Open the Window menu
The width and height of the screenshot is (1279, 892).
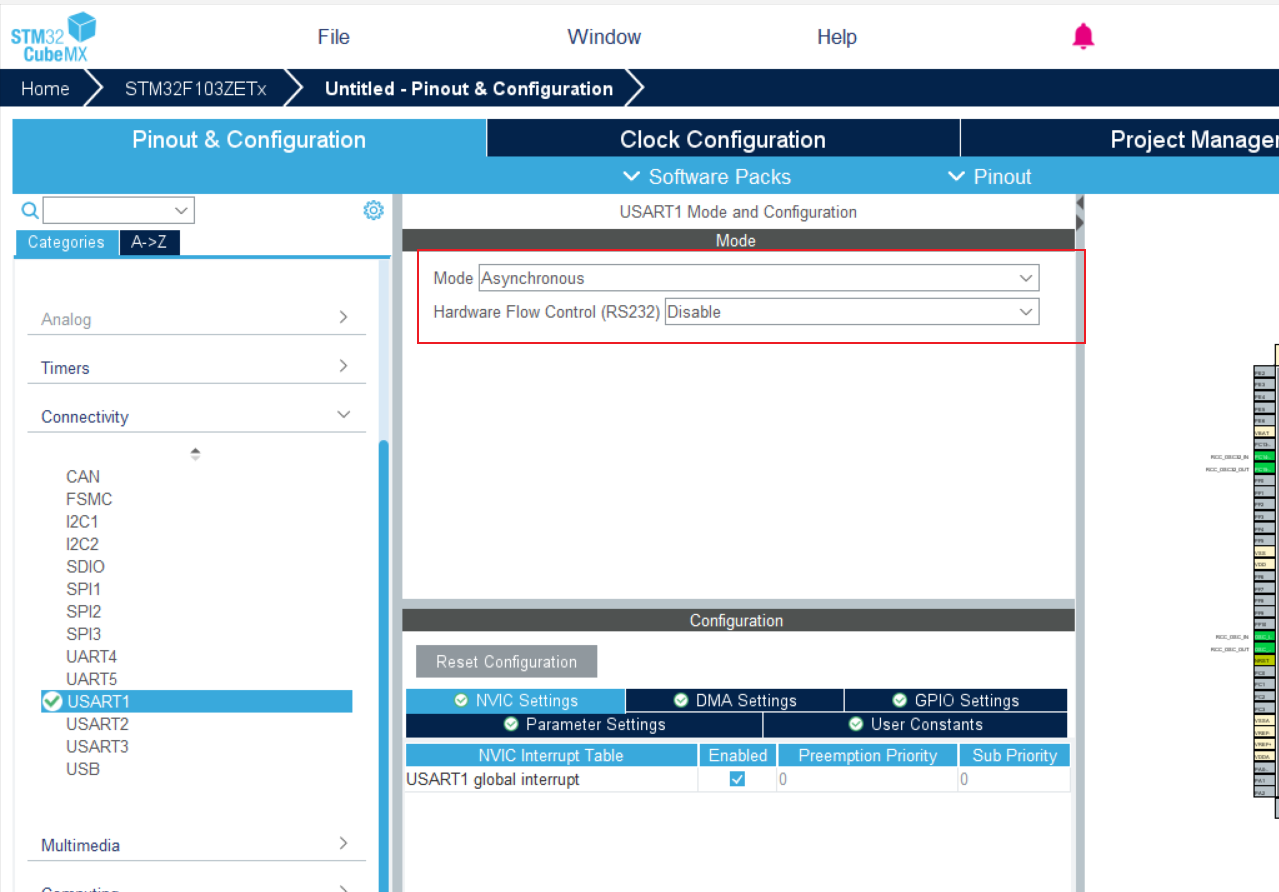pos(604,37)
